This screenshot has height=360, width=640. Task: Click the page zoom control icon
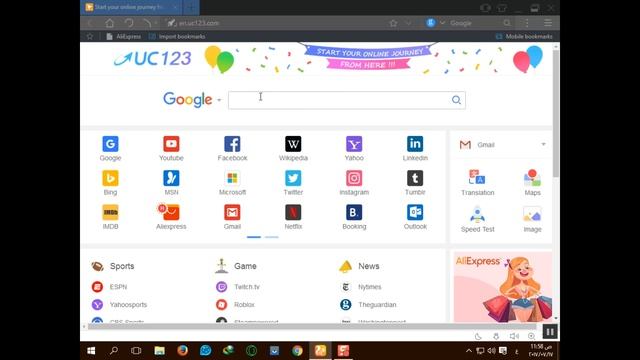(x=531, y=336)
